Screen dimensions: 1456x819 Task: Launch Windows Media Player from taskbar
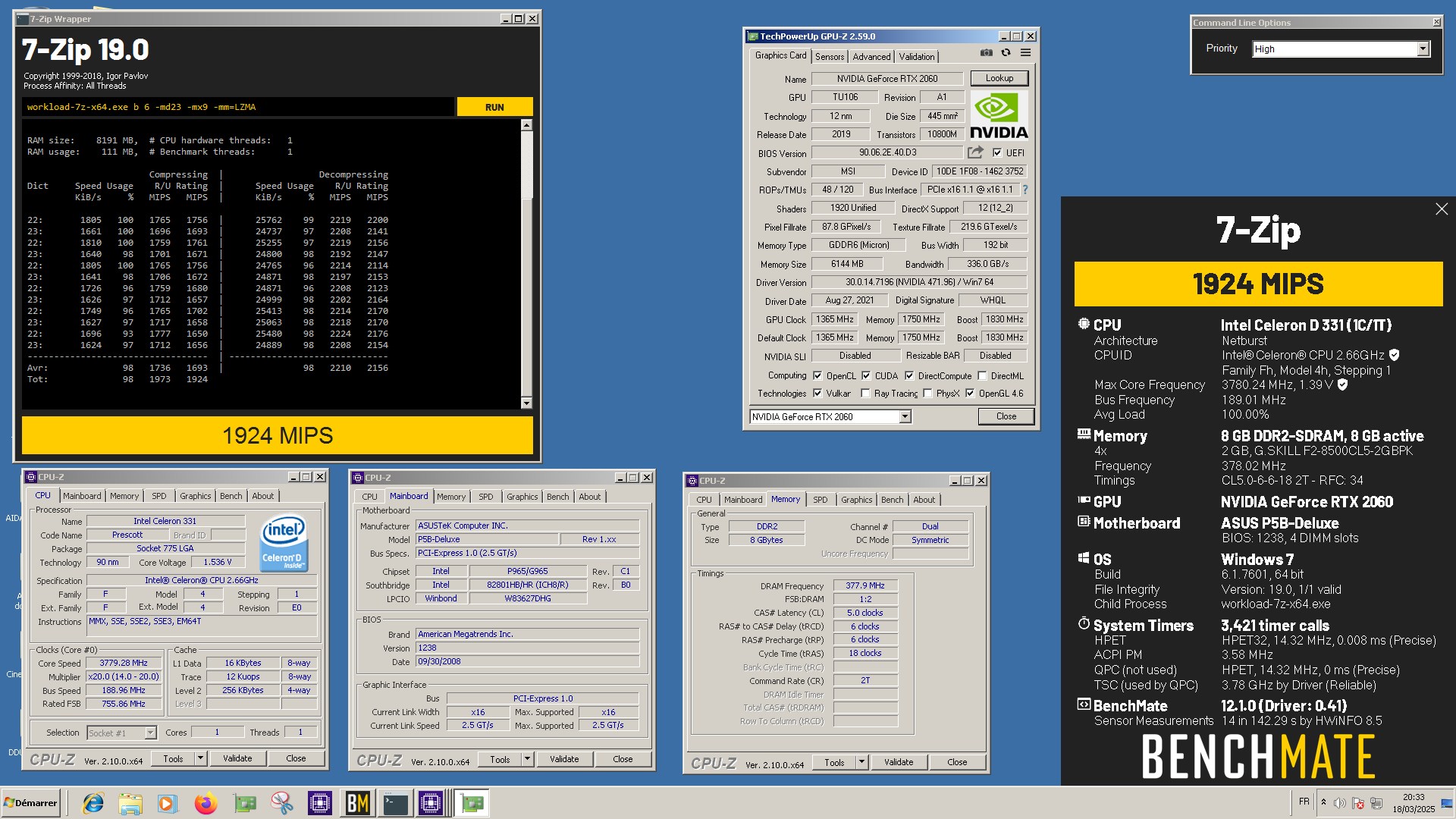168,803
